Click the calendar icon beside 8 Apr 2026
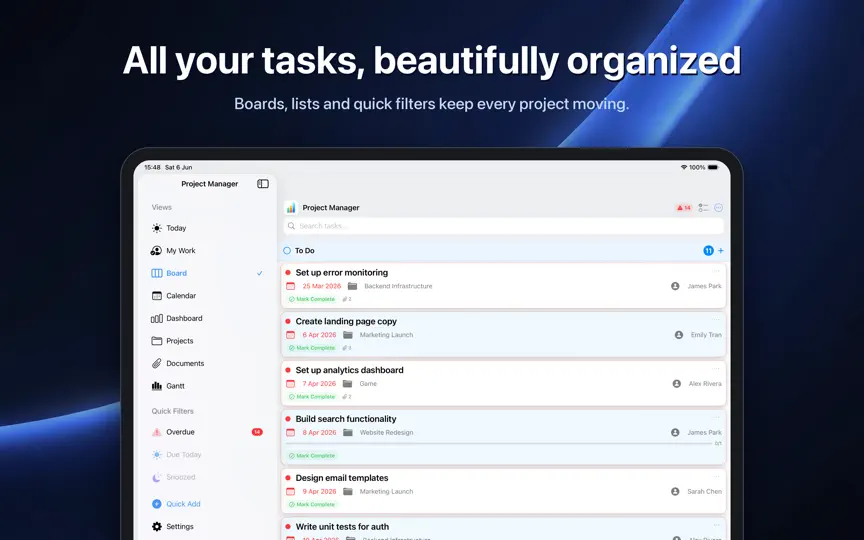This screenshot has width=864, height=540. 290,433
